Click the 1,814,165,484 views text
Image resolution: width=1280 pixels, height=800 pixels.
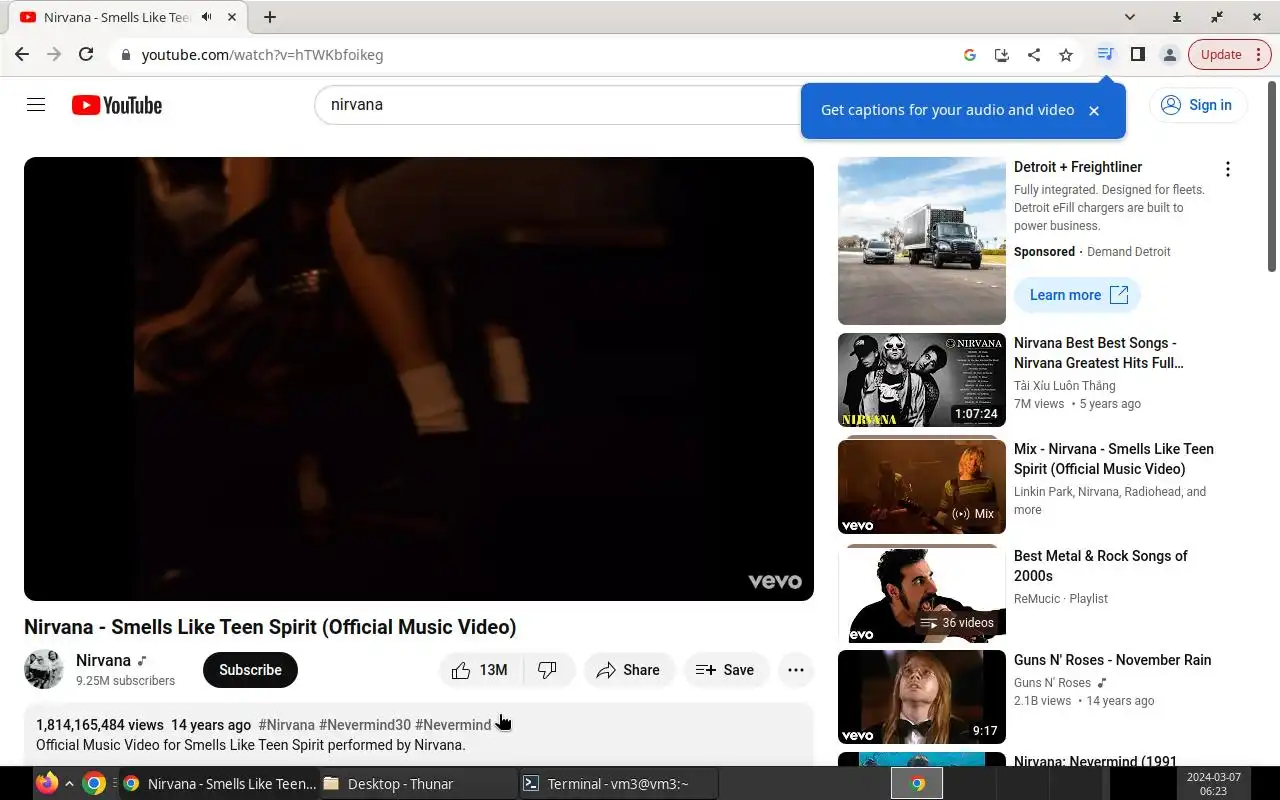(x=100, y=725)
